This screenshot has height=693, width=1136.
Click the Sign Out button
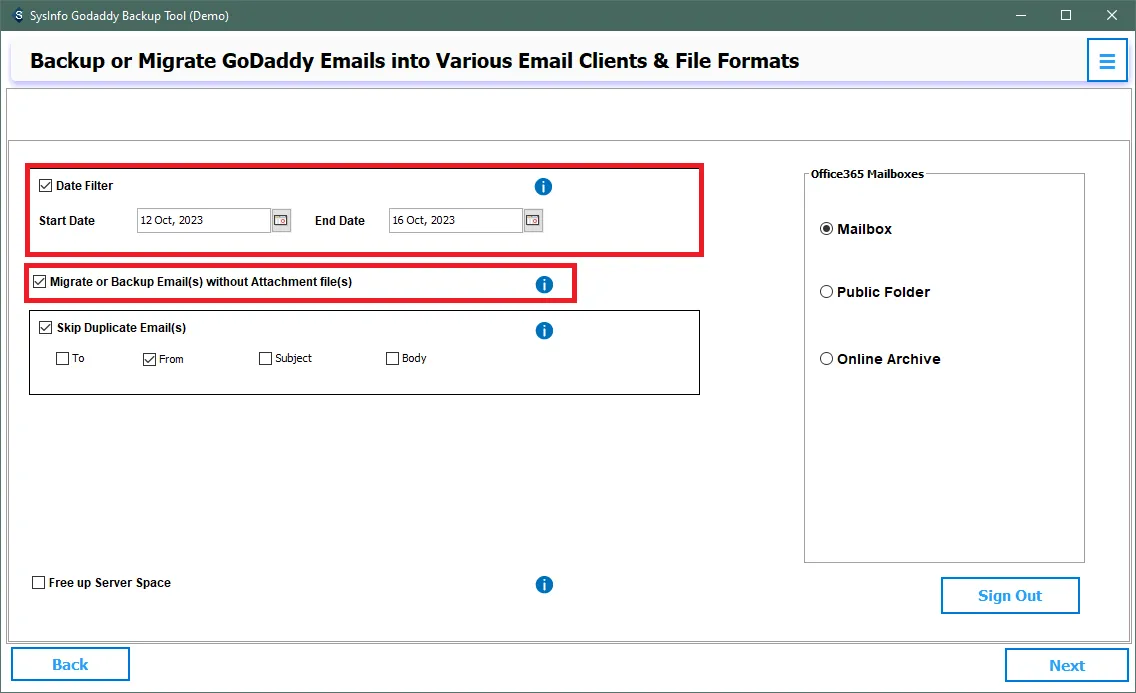[x=1010, y=595]
